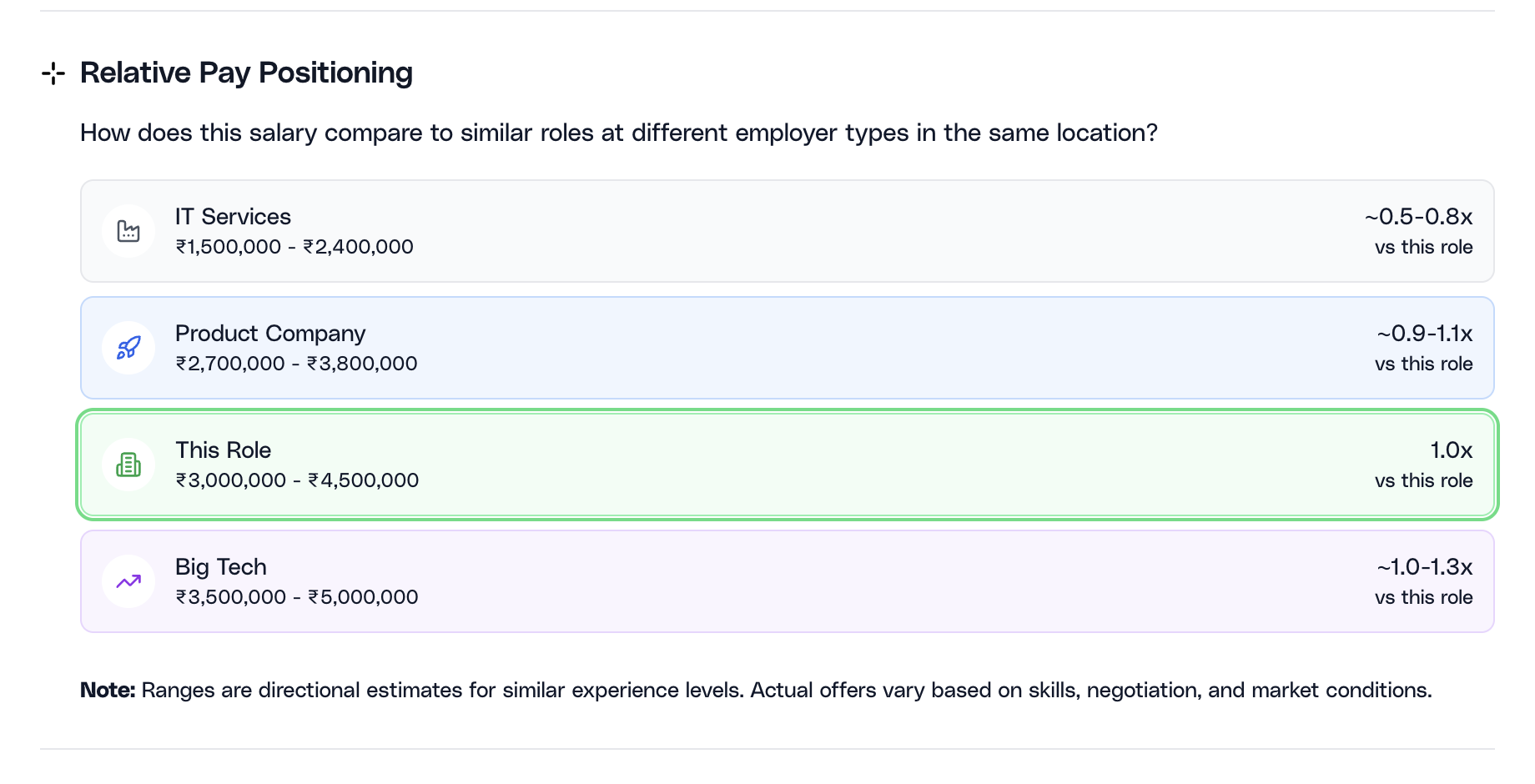Click the trending arrow icon for Big Tech
This screenshot has height=784, width=1535.
click(x=128, y=581)
